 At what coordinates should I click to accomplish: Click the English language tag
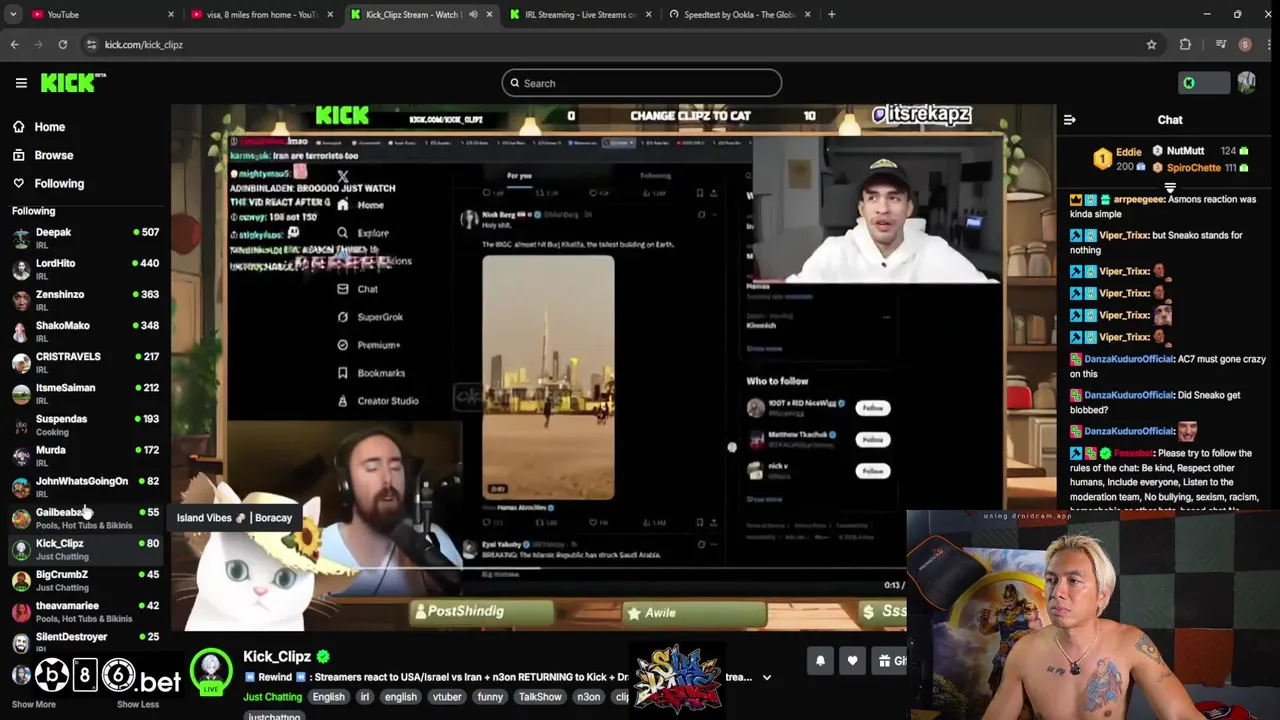coord(328,697)
